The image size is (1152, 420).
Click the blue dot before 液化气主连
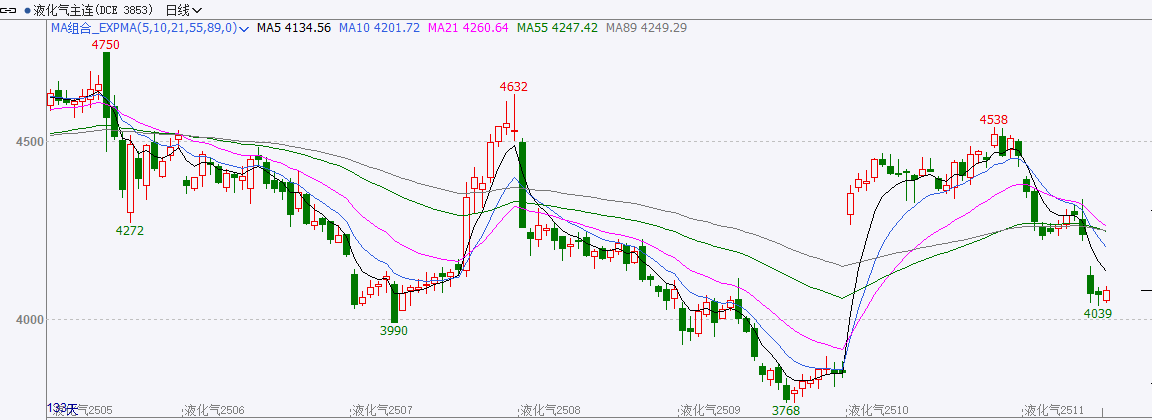[27, 10]
